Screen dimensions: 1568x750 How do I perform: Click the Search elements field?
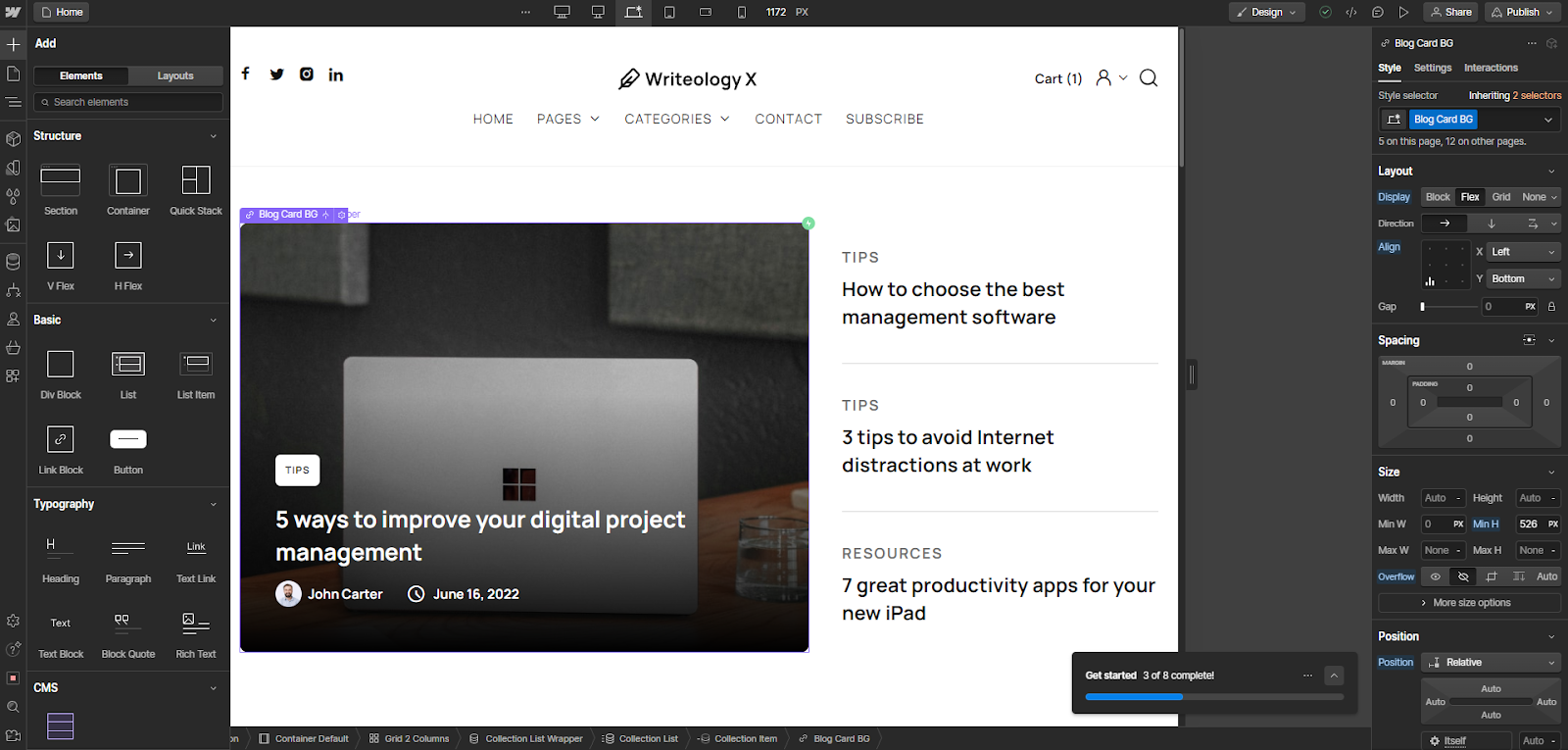(x=128, y=102)
